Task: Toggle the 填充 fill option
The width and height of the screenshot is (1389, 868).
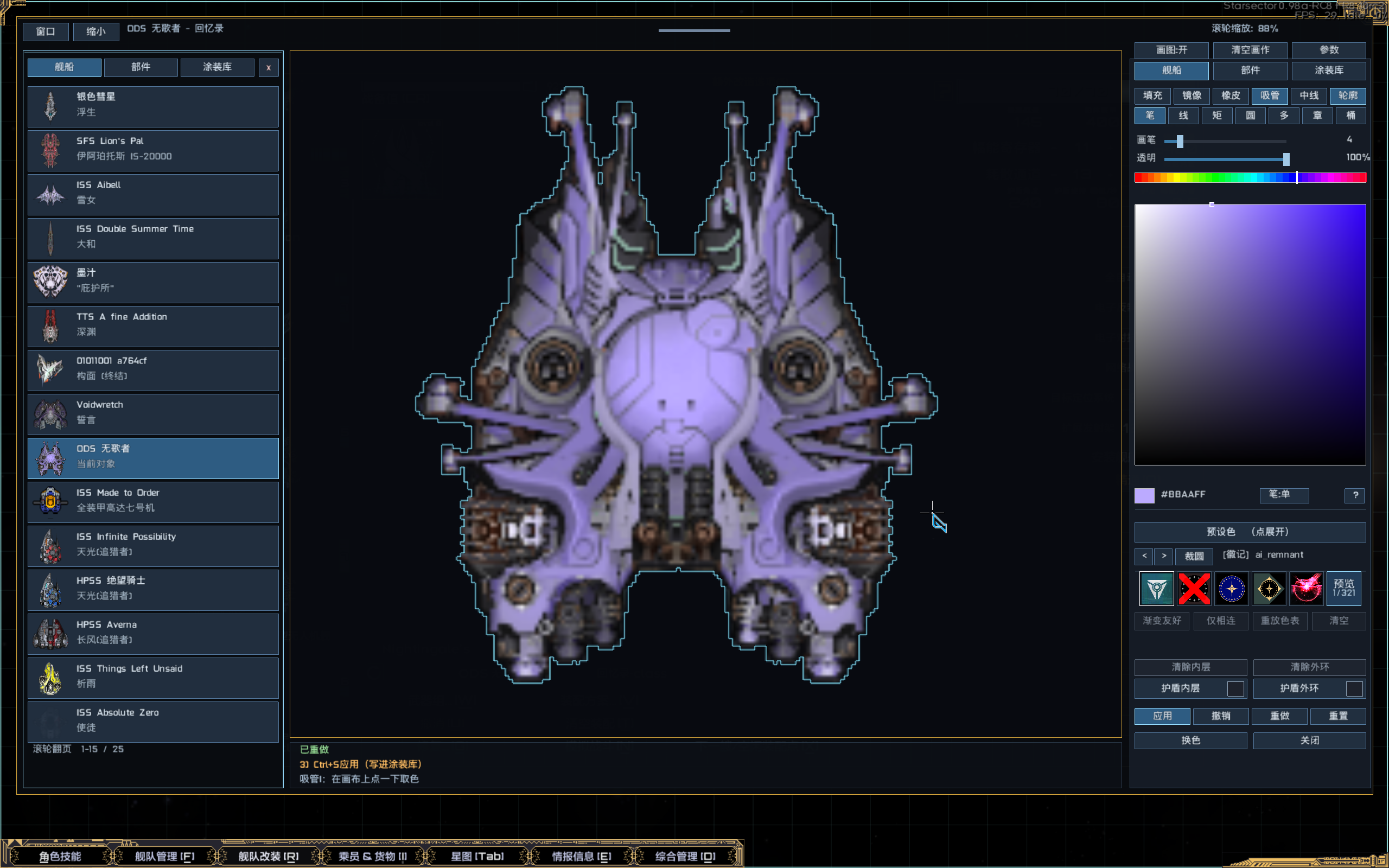Action: pos(1152,96)
